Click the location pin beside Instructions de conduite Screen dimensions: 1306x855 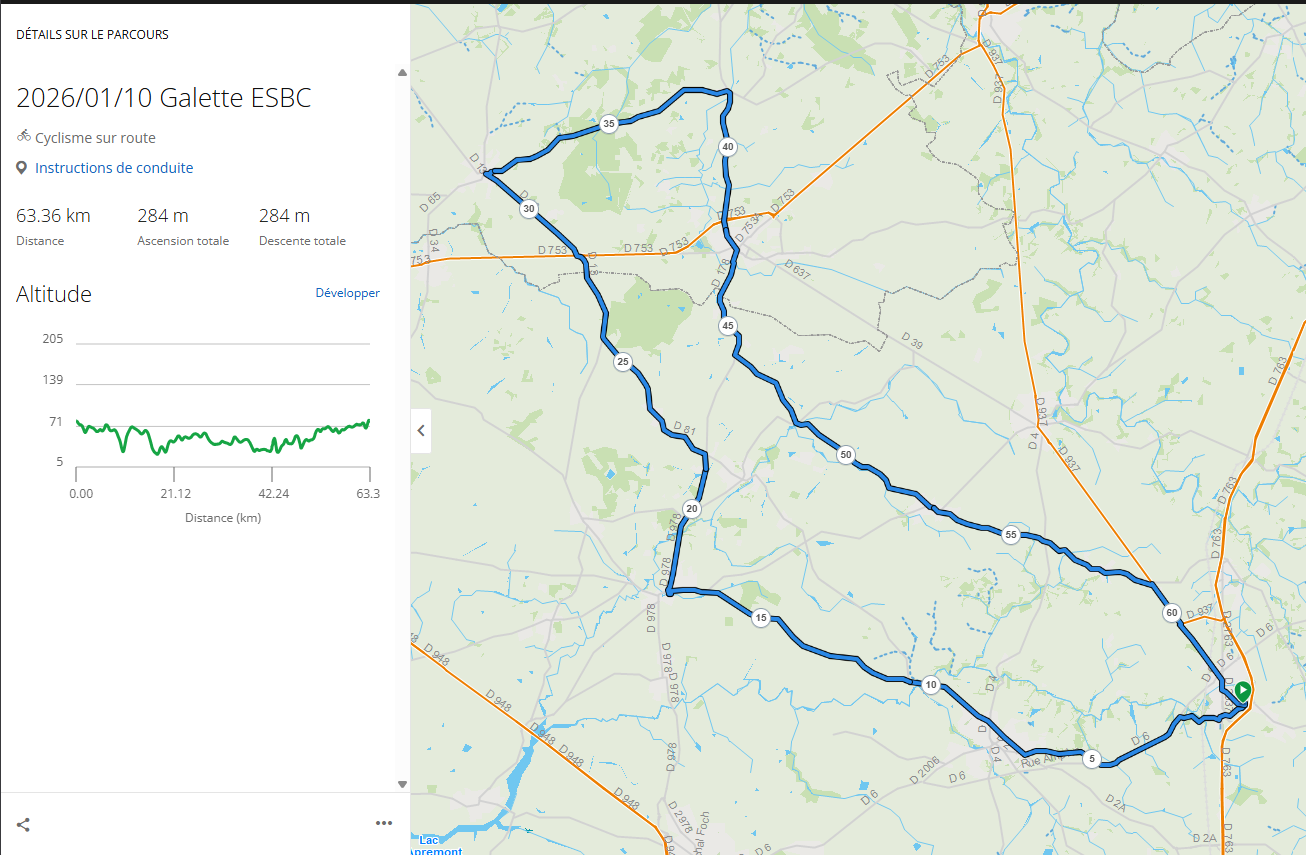22,168
